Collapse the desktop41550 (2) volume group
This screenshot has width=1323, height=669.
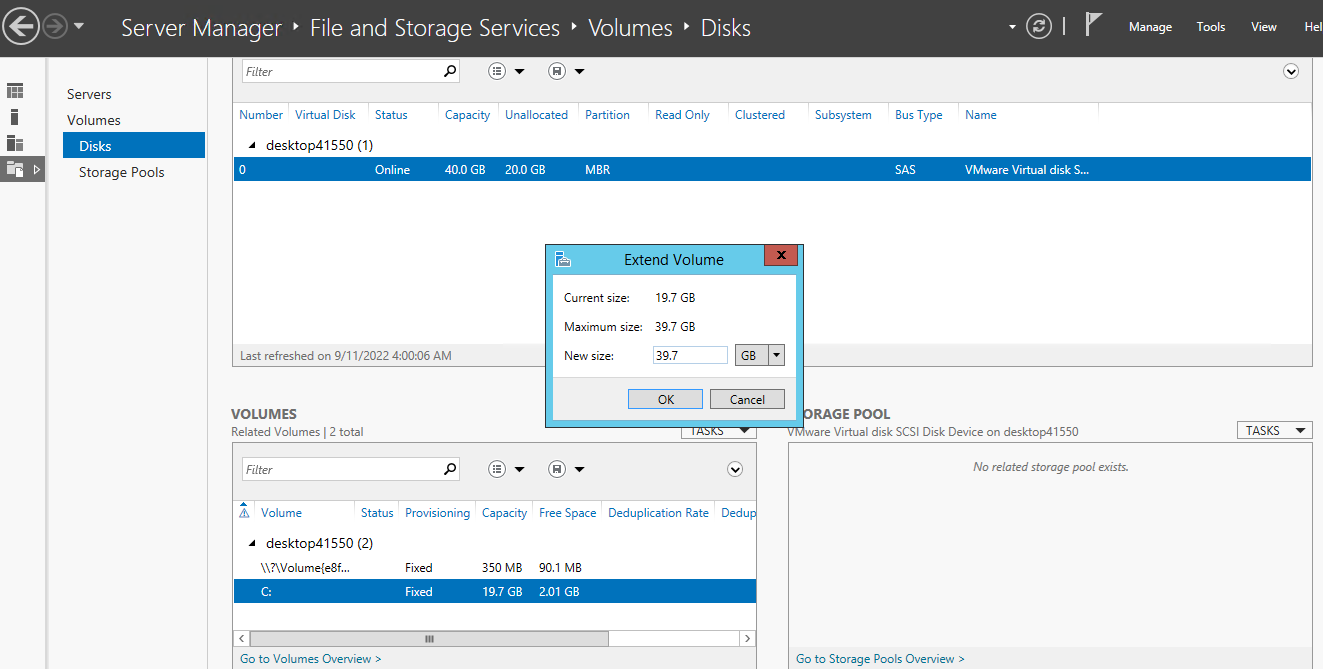pyautogui.click(x=252, y=543)
